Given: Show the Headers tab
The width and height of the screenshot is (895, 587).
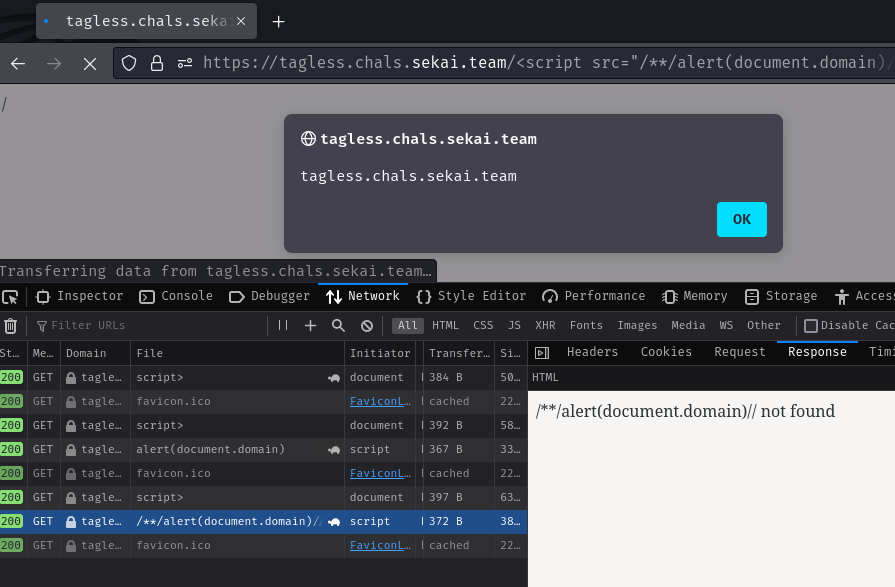Looking at the screenshot, I should pyautogui.click(x=592, y=352).
